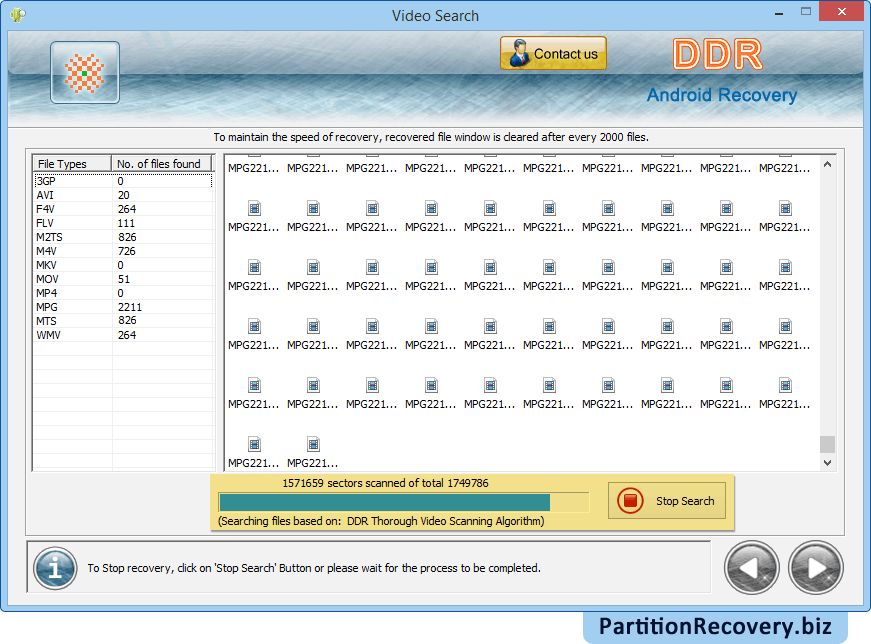Click the sector scan progress bar
The width and height of the screenshot is (871, 644).
click(404, 502)
